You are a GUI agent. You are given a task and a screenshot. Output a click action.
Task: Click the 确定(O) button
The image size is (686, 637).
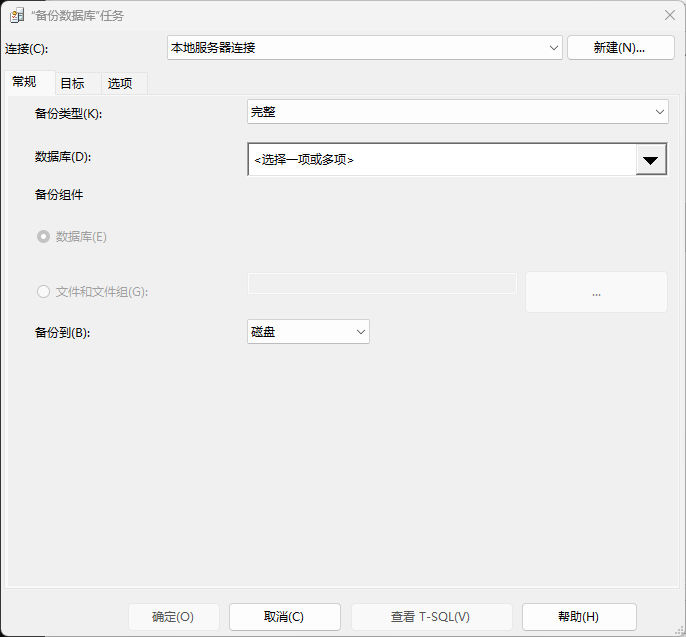click(x=173, y=617)
